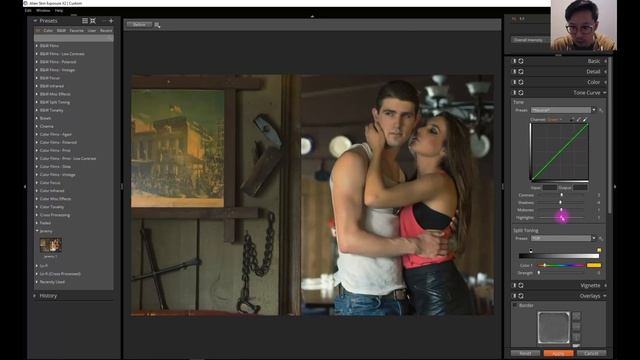Select the white point eyedropper above curve
The image size is (640, 360).
pyautogui.click(x=585, y=119)
